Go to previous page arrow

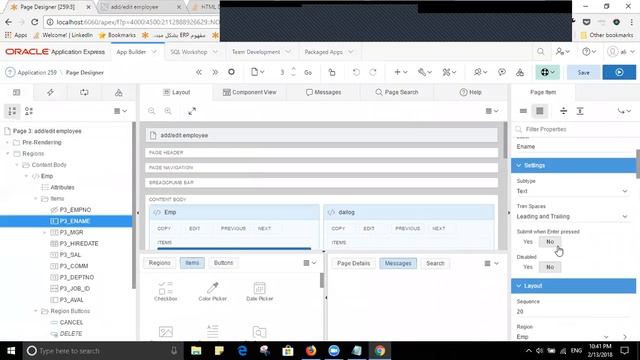[x=199, y=72]
